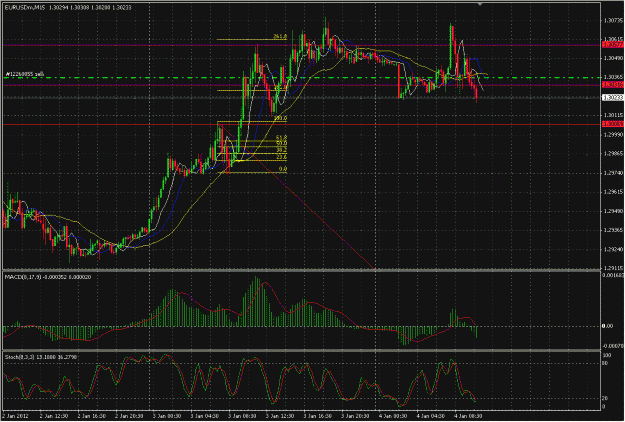Image resolution: width=625 pixels, height=422 pixels.
Task: Click the 261.8 Fibonacci level label
Action: coord(280,37)
